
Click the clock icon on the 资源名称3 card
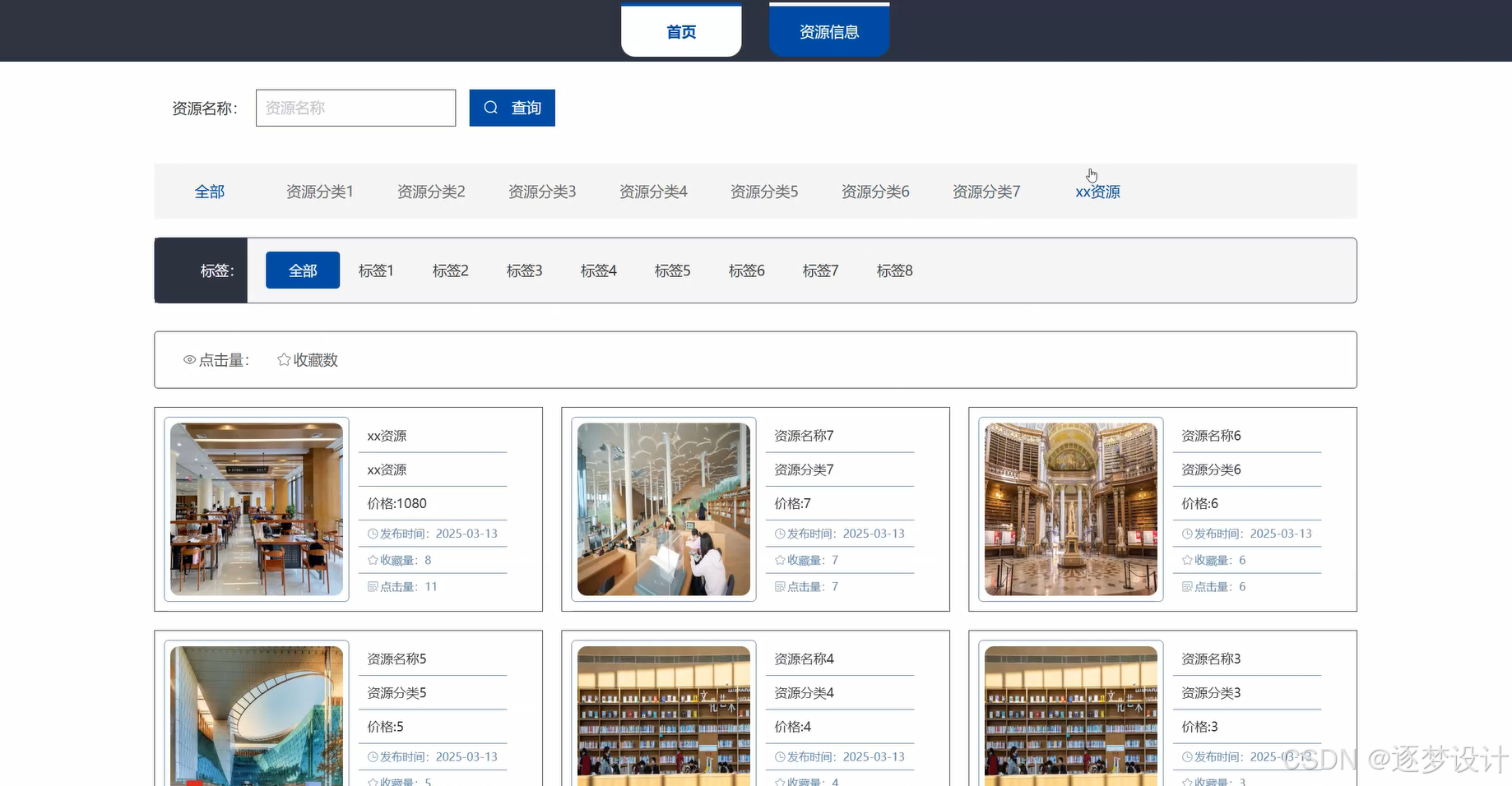point(1187,756)
